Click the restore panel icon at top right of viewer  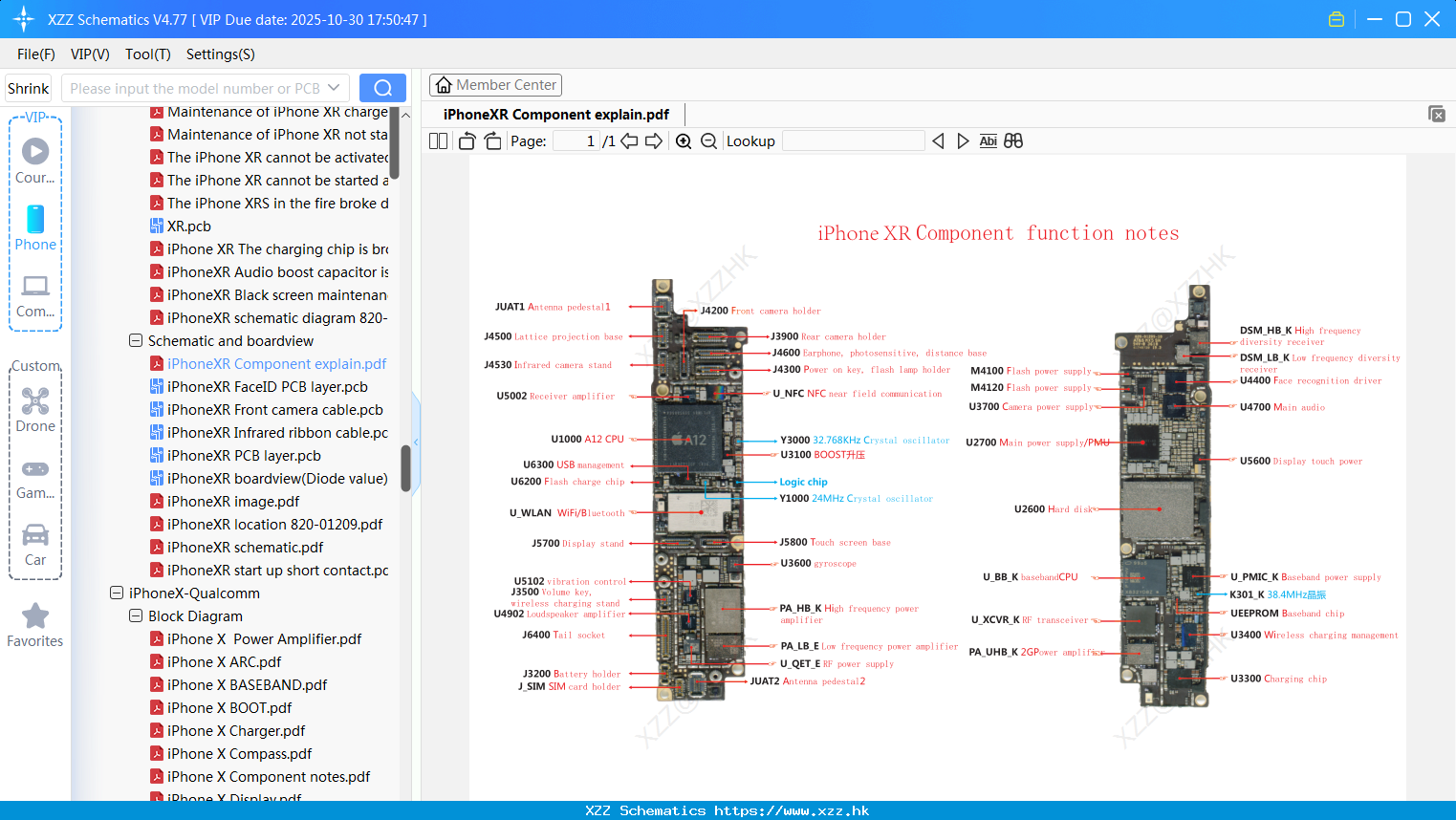coord(1437,114)
